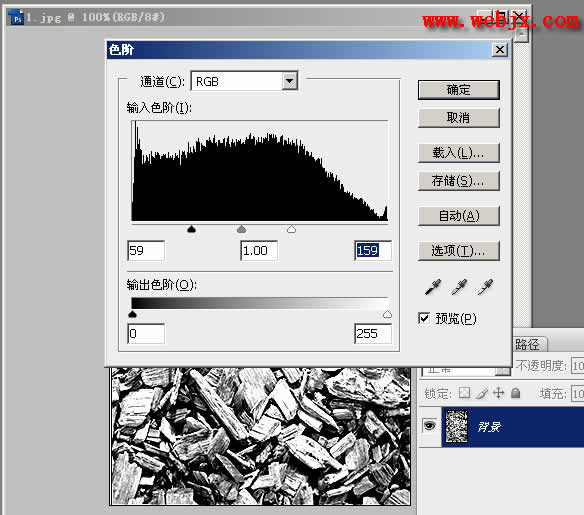
Task: Click the output white level slider
Action: [x=387, y=314]
